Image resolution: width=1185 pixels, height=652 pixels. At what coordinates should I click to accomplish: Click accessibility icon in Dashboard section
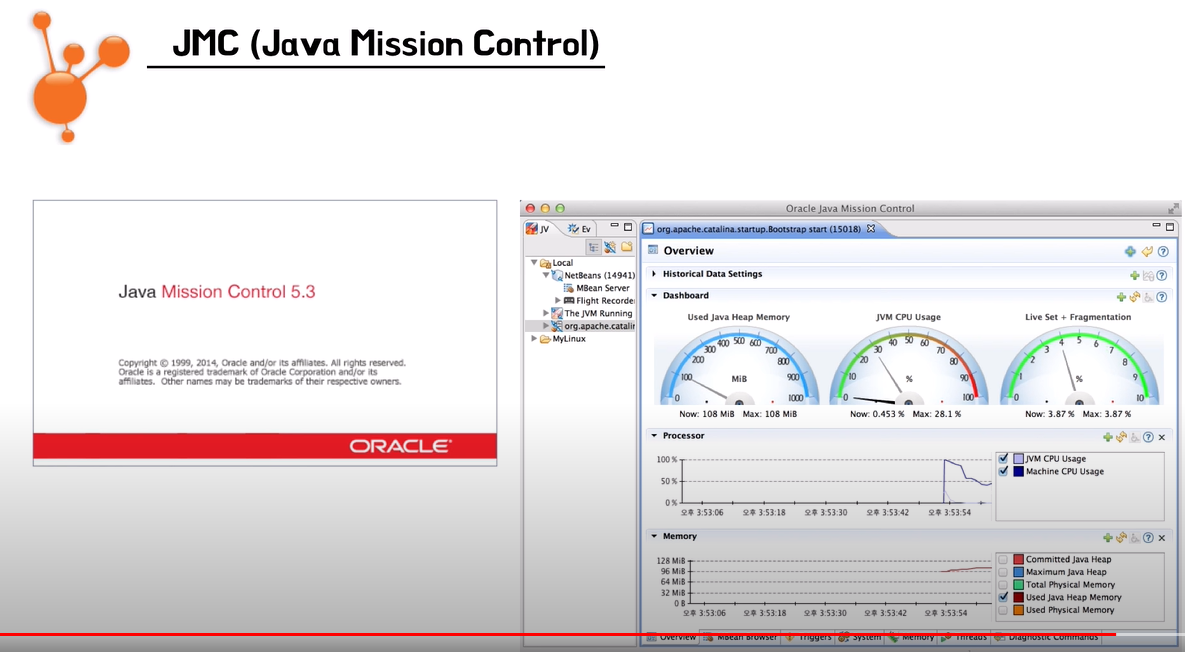click(1148, 297)
